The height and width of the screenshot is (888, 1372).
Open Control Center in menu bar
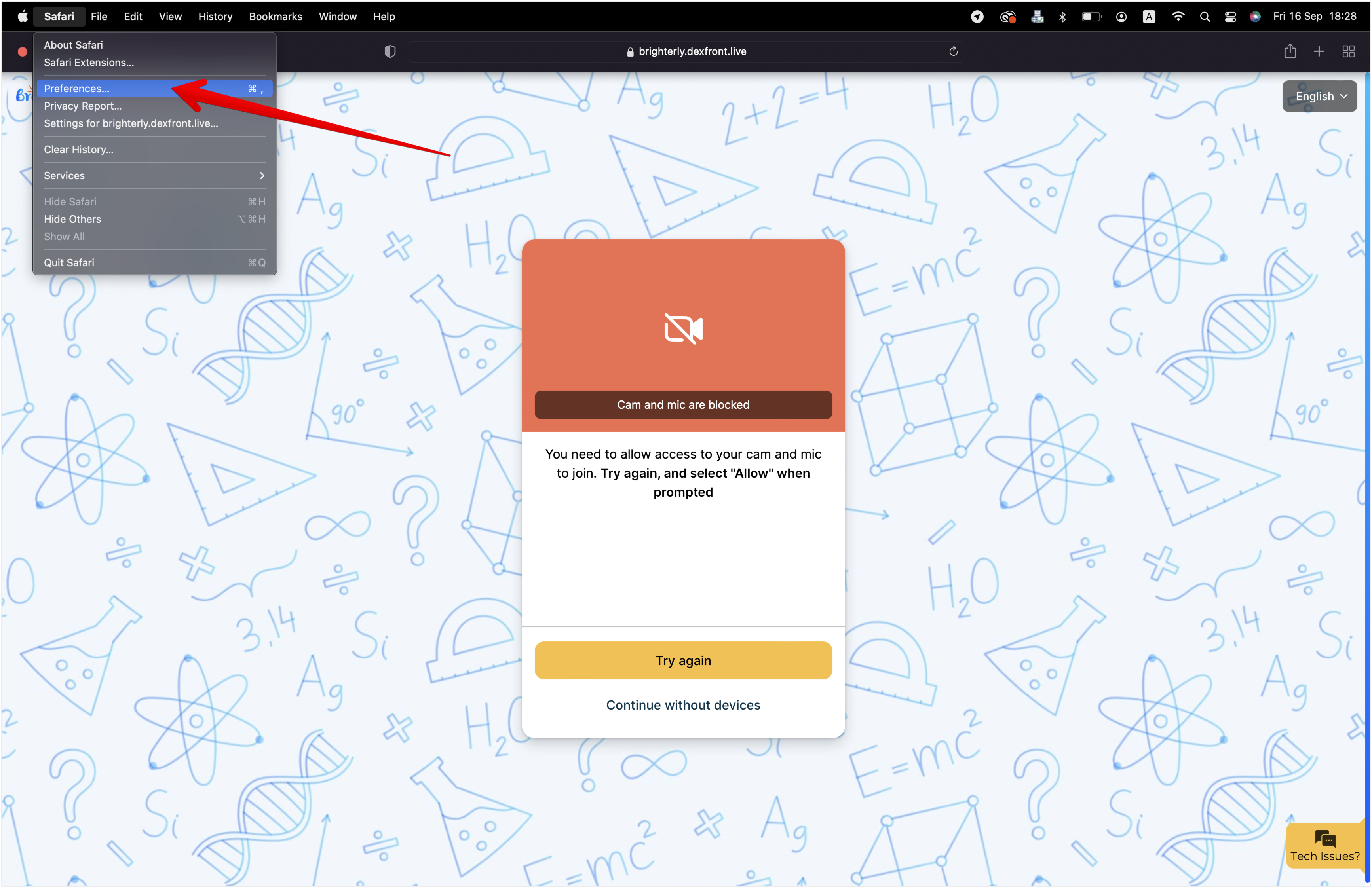[x=1230, y=17]
